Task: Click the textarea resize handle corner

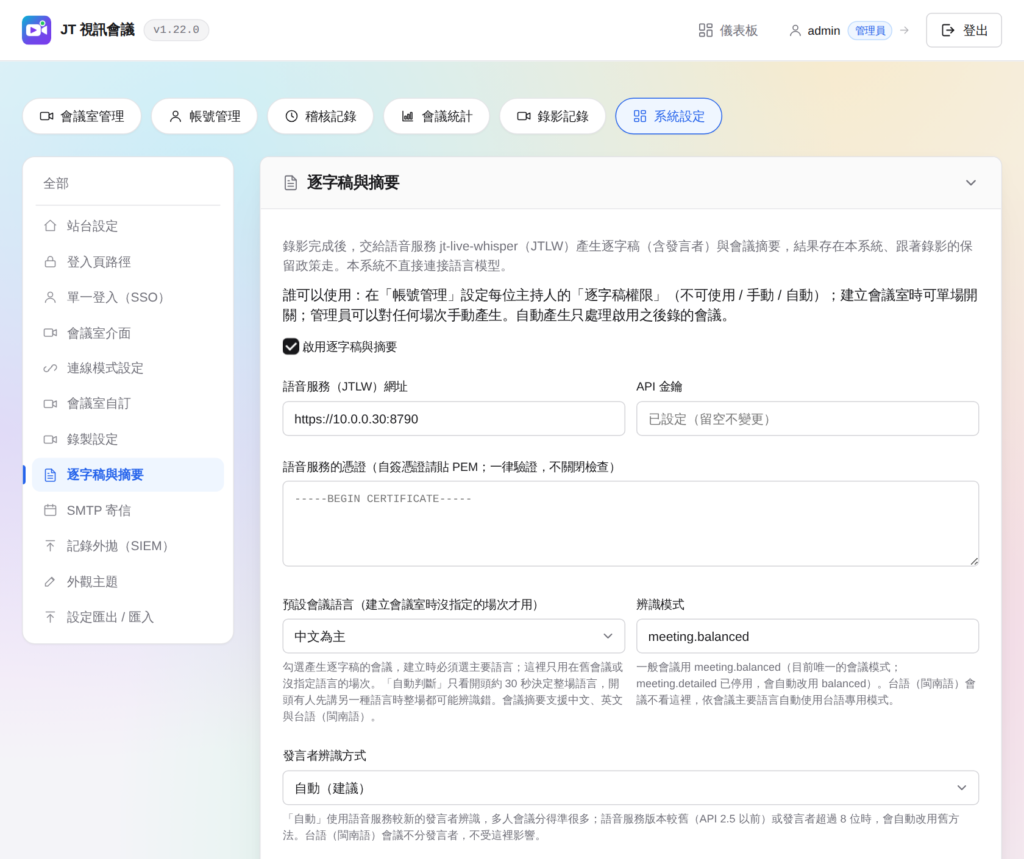Action: click(x=974, y=561)
